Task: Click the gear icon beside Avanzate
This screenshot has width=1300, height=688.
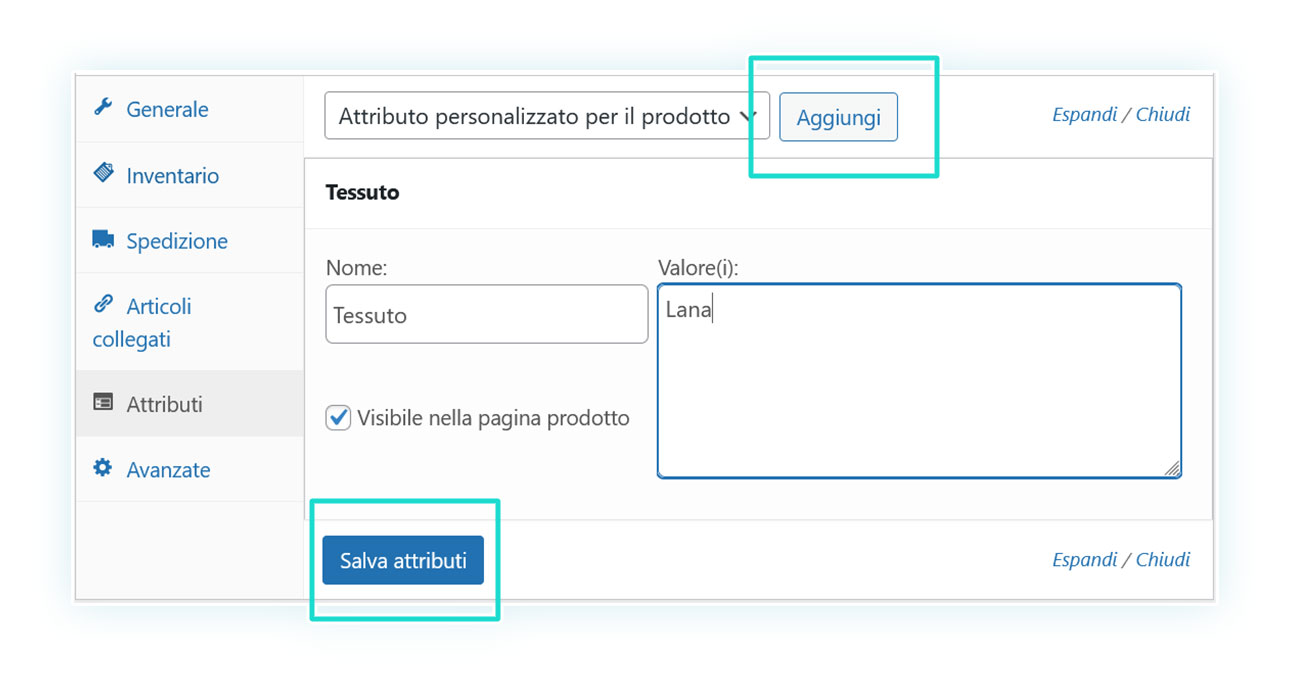Action: pos(103,467)
